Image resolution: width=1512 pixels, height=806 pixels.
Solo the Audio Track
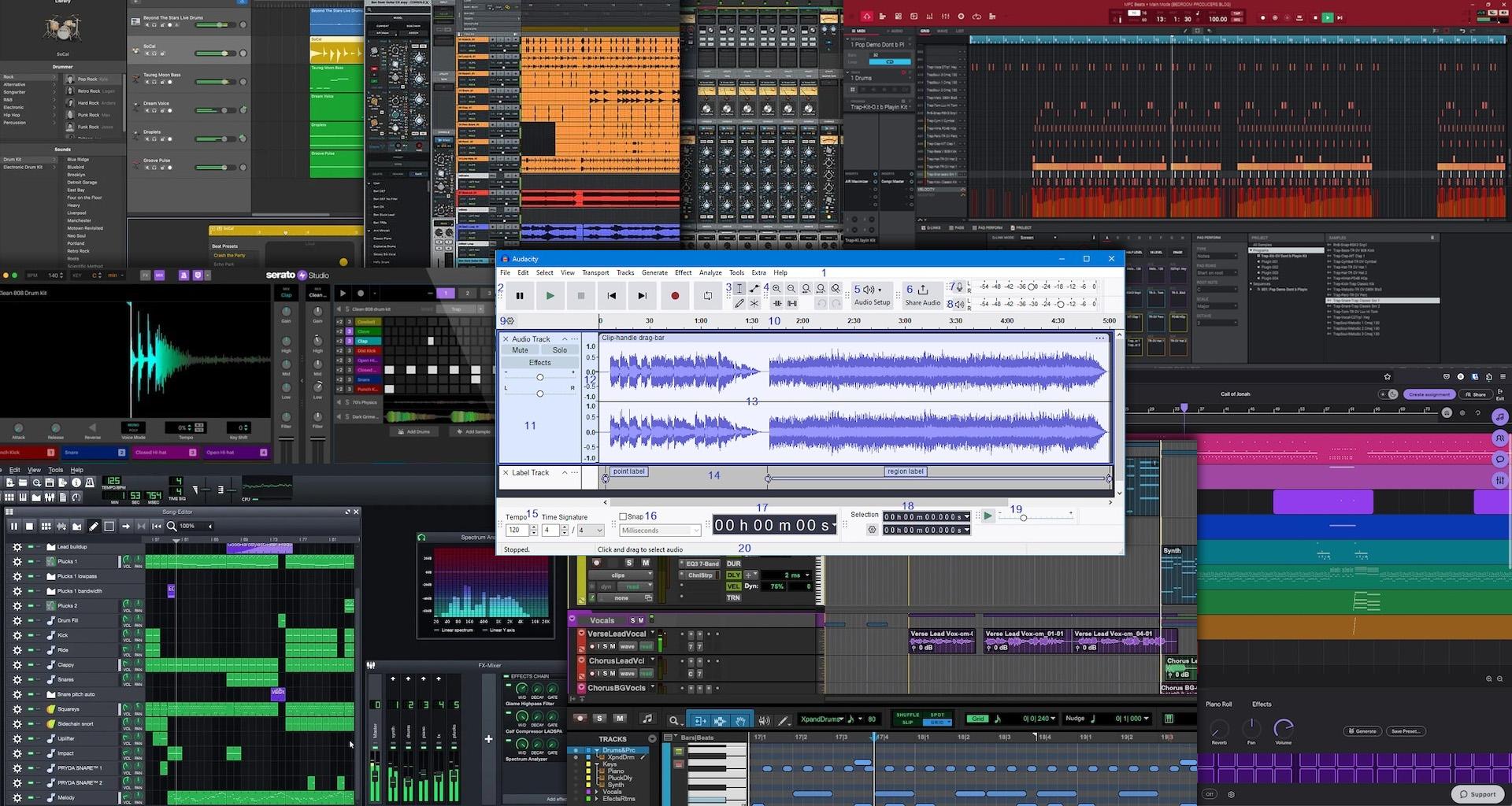coord(559,350)
